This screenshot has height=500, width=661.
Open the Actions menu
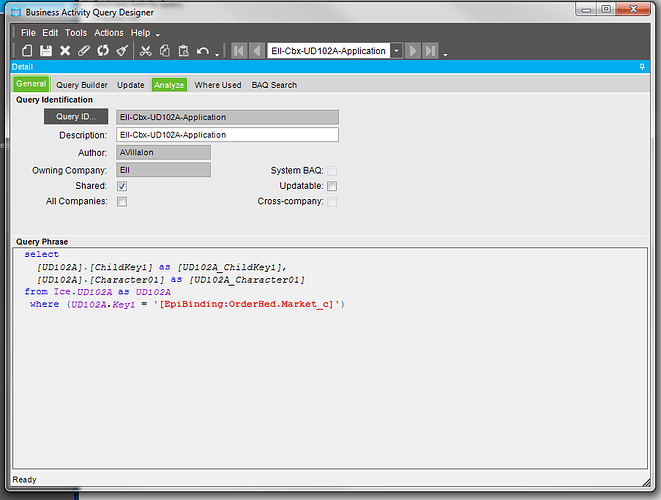tap(109, 33)
